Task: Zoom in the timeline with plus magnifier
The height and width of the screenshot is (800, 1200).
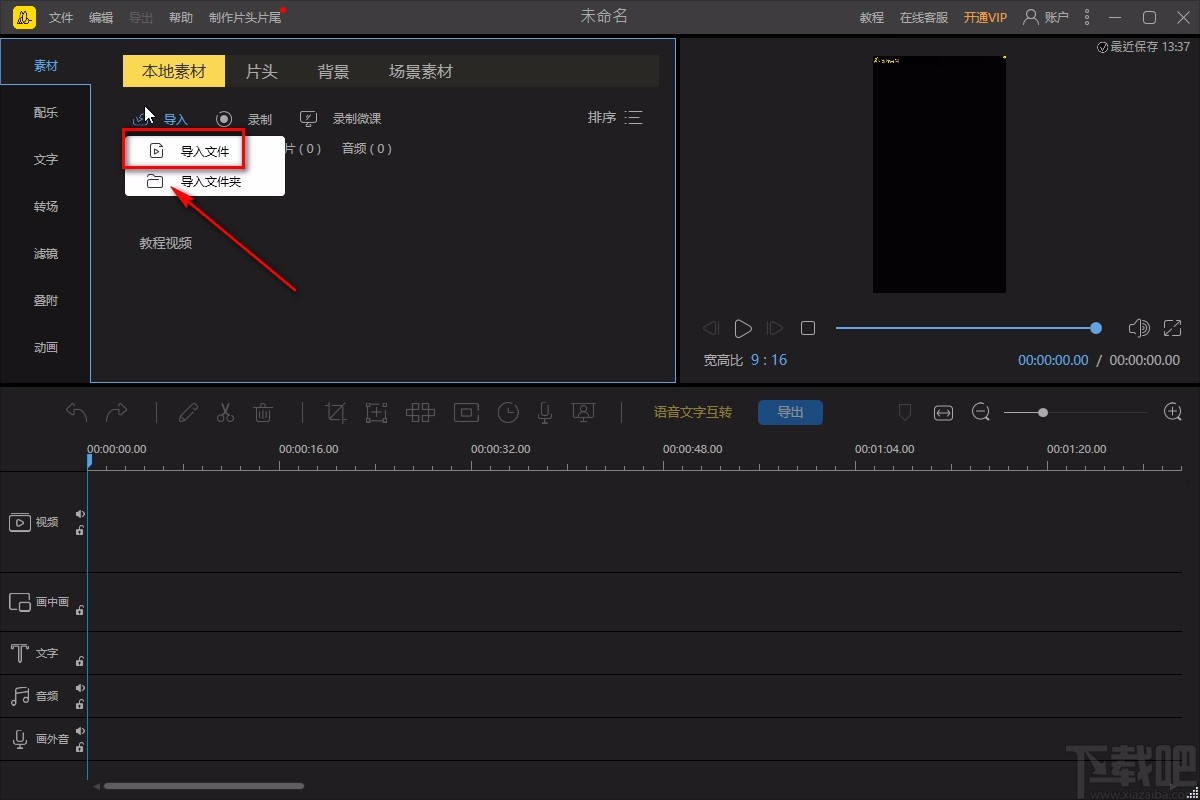Action: point(1173,412)
